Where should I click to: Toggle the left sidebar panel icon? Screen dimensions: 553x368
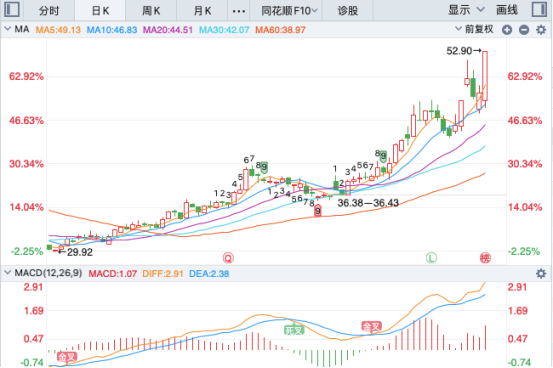tap(12, 10)
